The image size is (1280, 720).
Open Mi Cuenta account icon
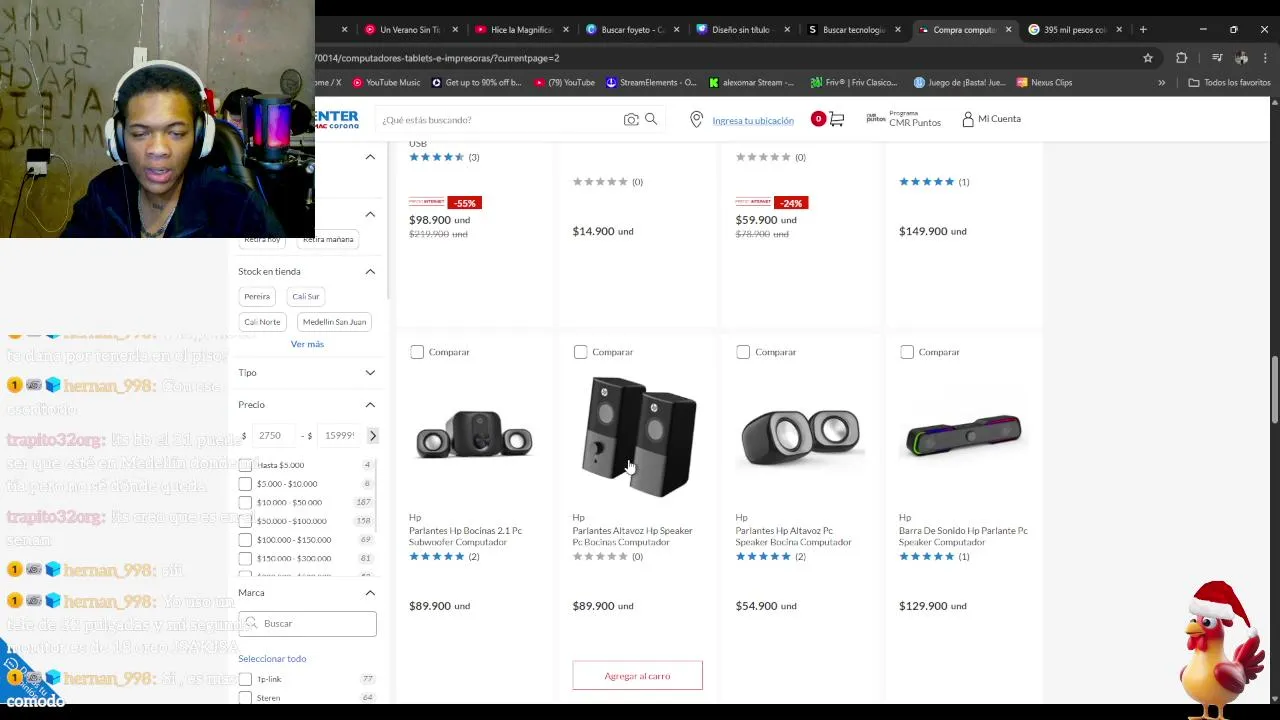coord(968,119)
